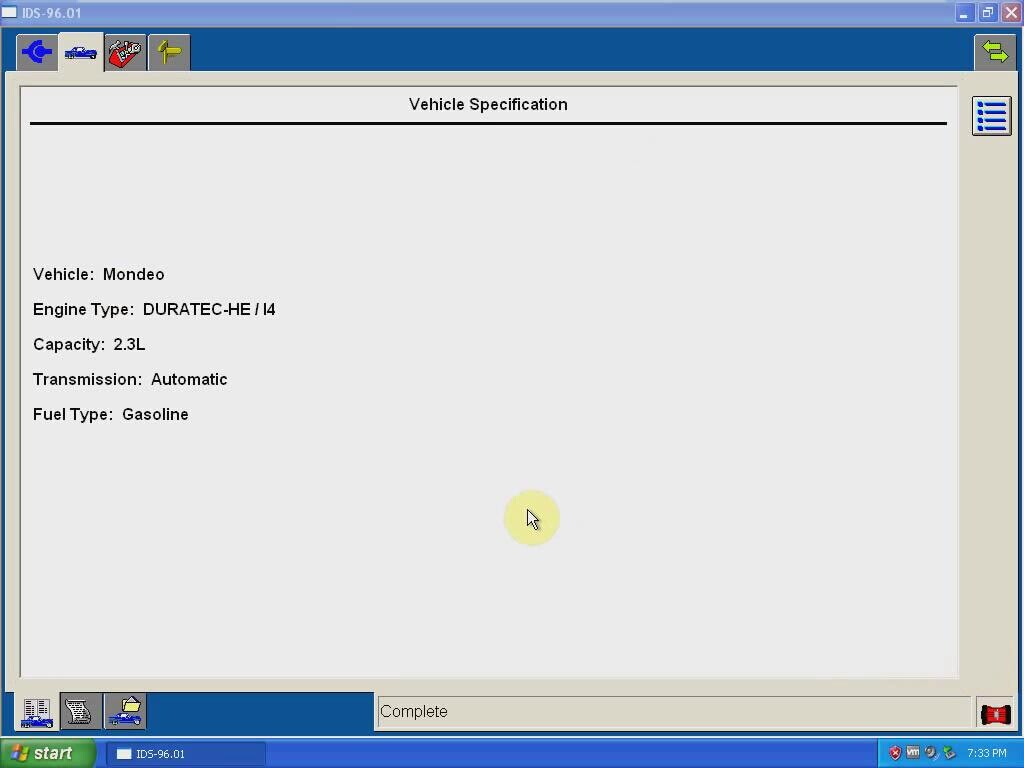Image resolution: width=1024 pixels, height=768 pixels.
Task: Select the vehicle identification car tab
Action: (x=81, y=52)
